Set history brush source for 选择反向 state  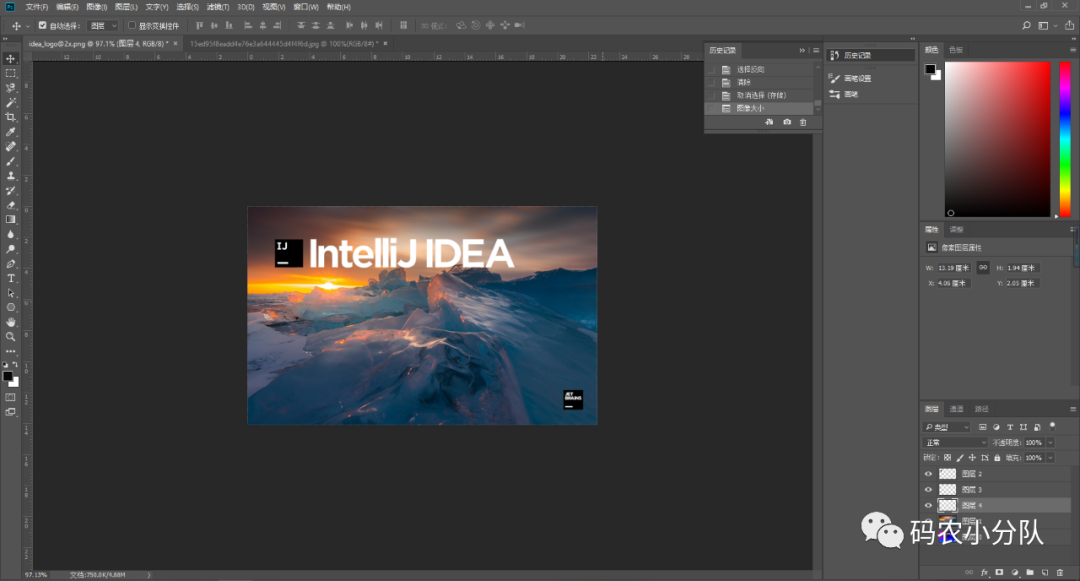click(711, 70)
